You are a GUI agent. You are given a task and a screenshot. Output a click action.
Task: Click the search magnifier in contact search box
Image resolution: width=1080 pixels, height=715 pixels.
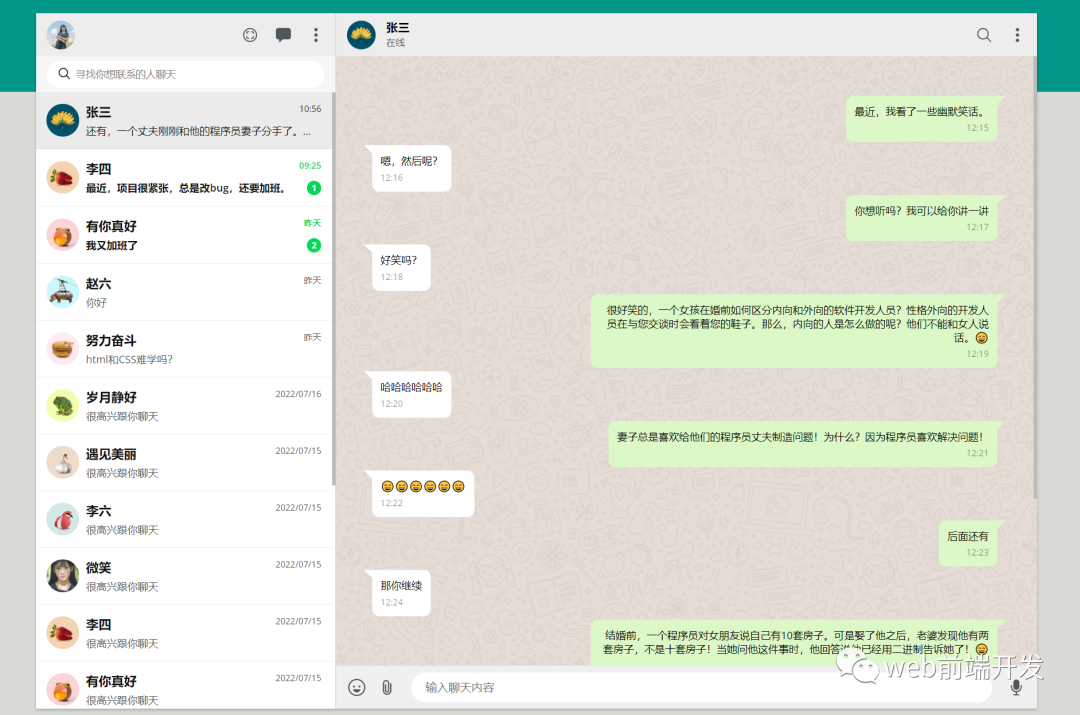click(x=64, y=74)
